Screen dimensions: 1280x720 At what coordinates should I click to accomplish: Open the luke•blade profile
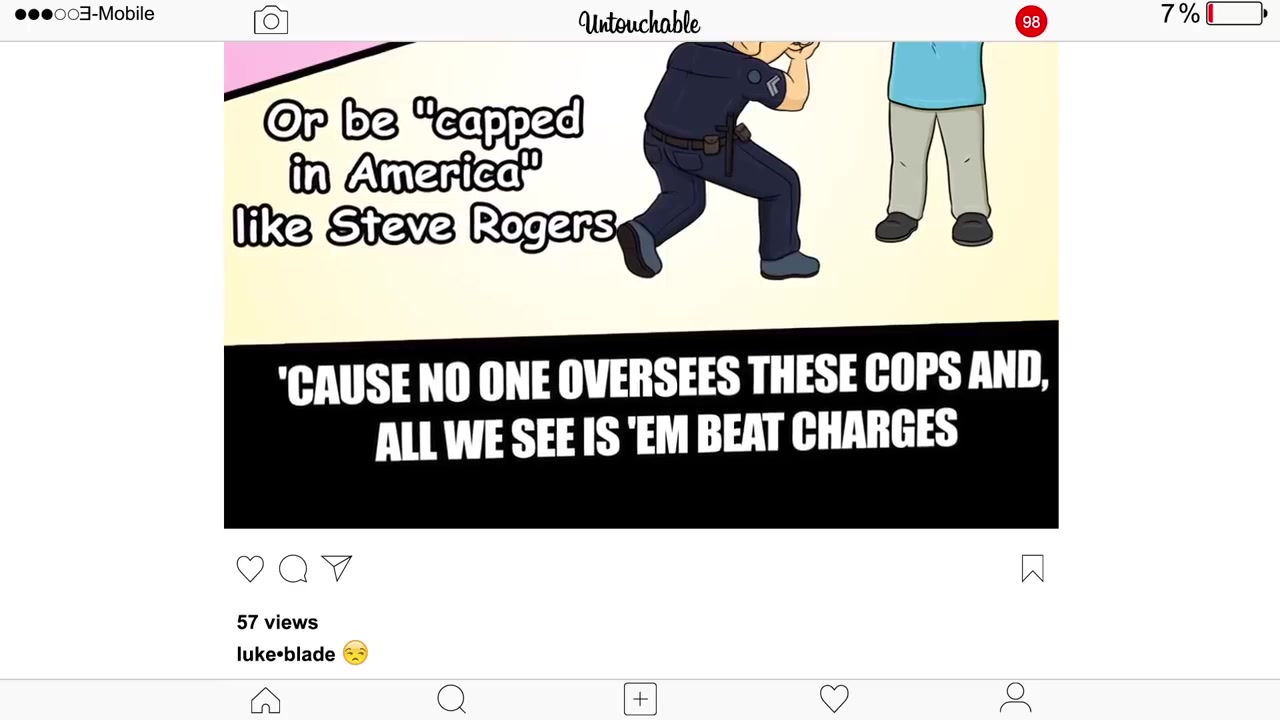(286, 654)
